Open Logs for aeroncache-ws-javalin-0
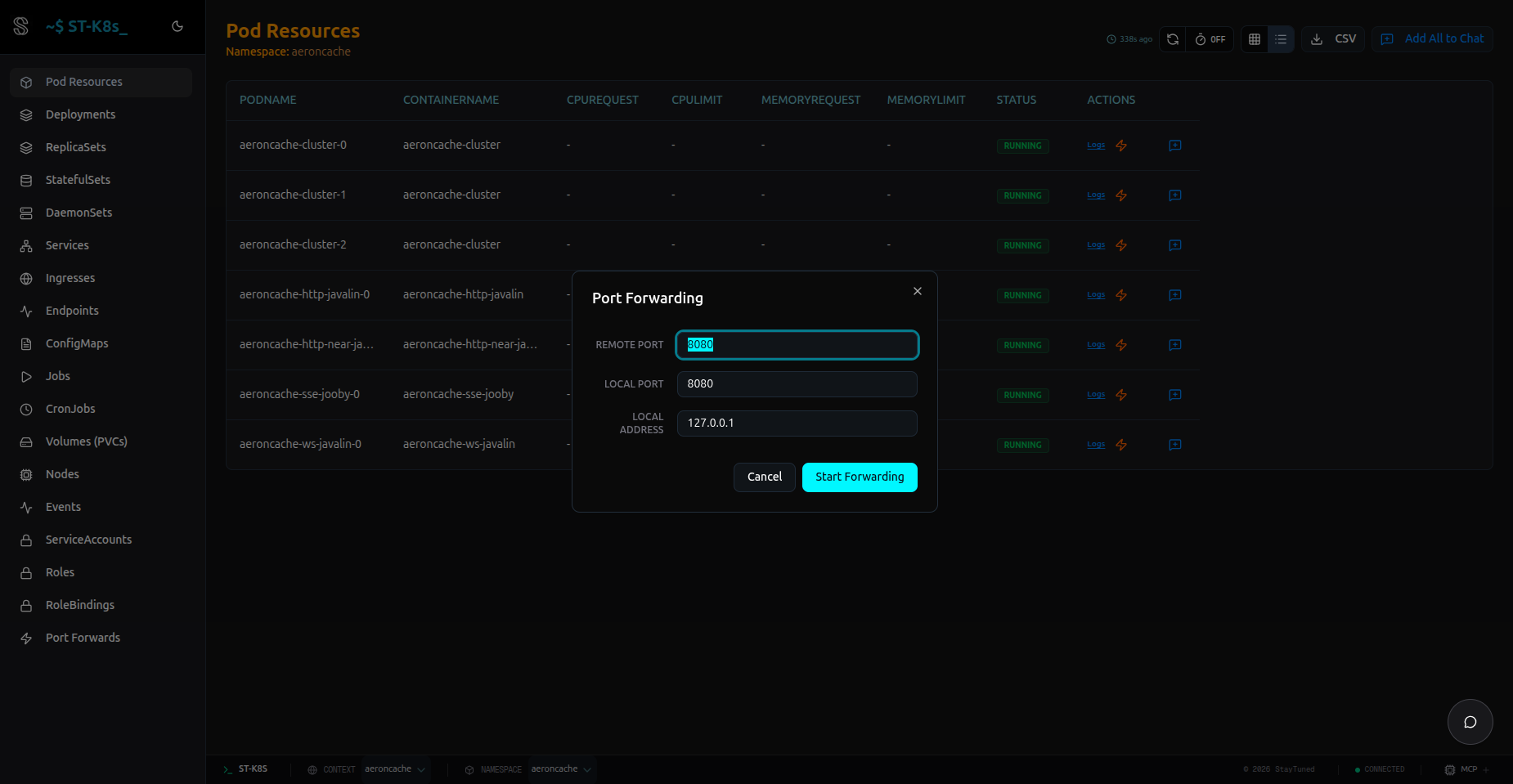Screen dimensions: 1513x784 pyautogui.click(x=1096, y=445)
